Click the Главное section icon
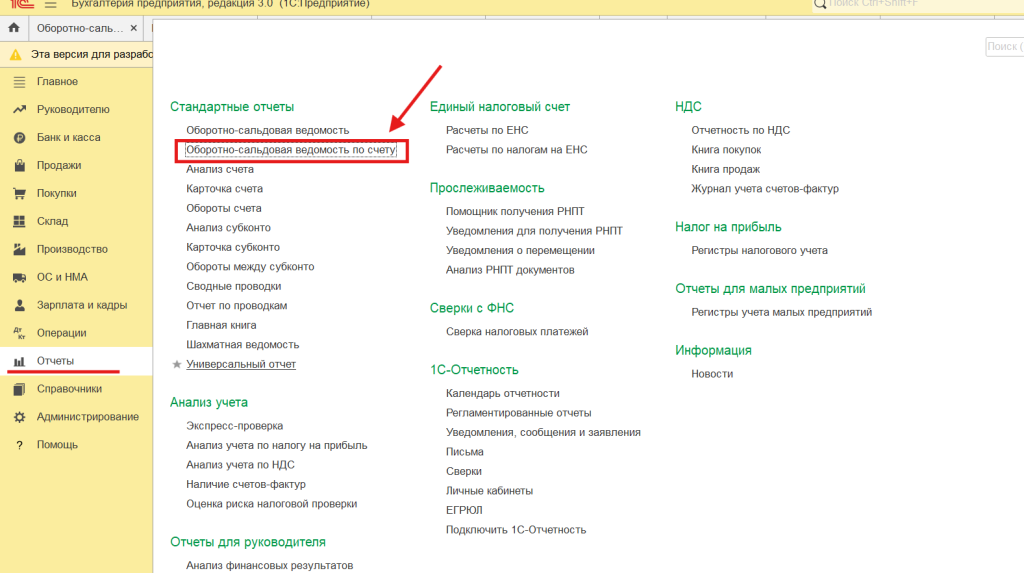Screen dimensions: 1024x573 point(20,82)
